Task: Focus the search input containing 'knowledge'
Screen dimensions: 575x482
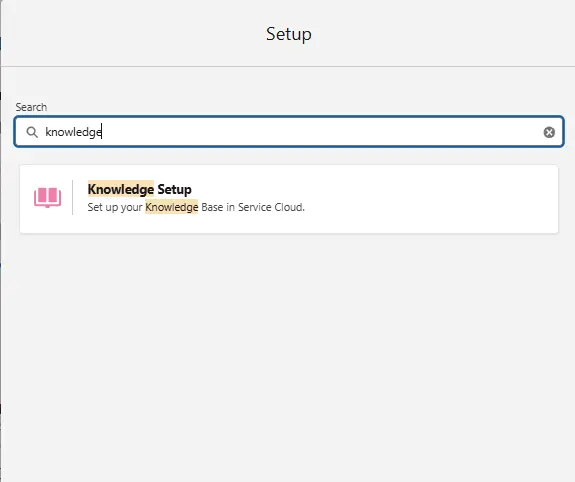Action: pos(289,132)
